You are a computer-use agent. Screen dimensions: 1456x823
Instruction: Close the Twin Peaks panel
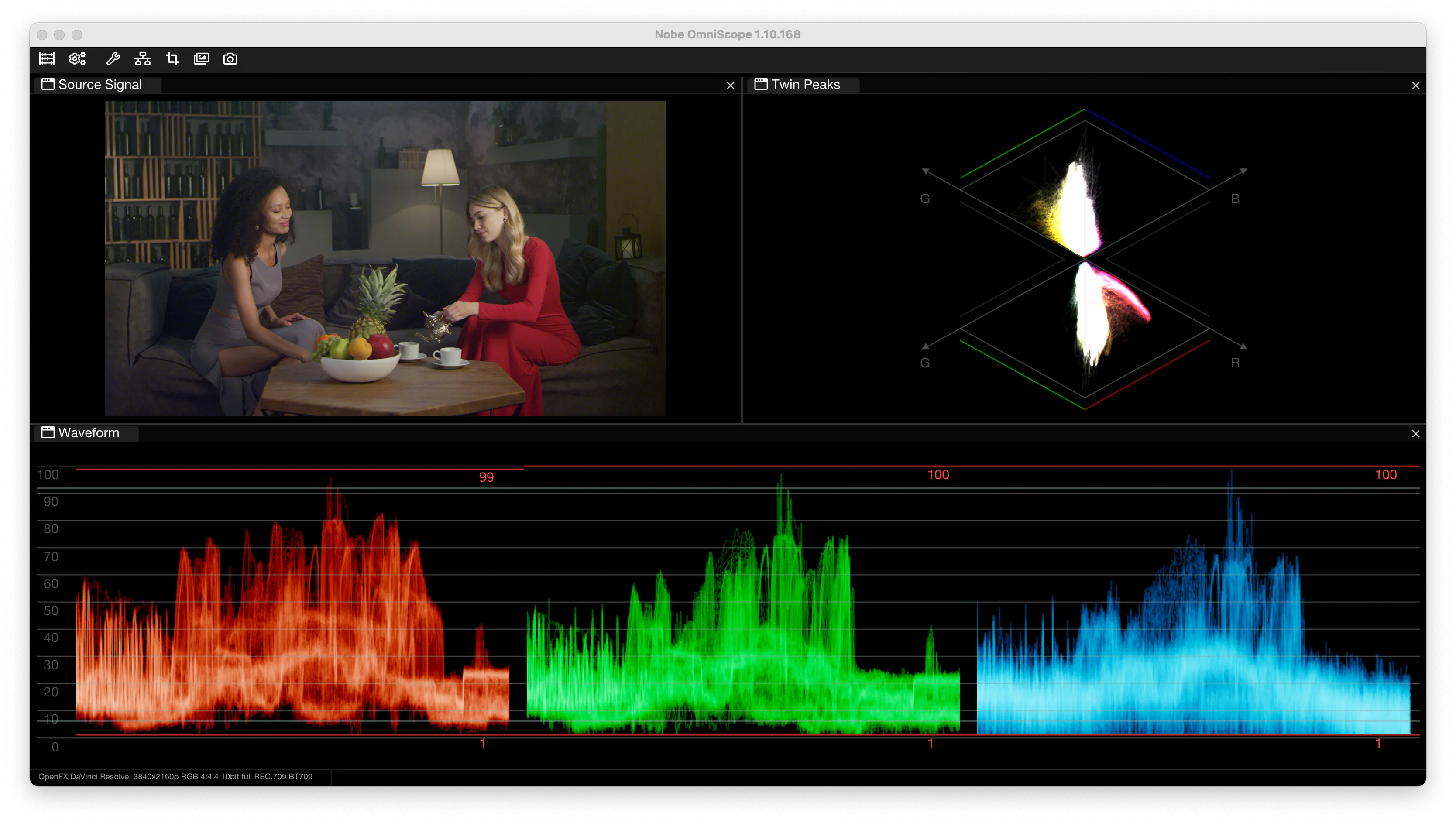tap(1415, 86)
